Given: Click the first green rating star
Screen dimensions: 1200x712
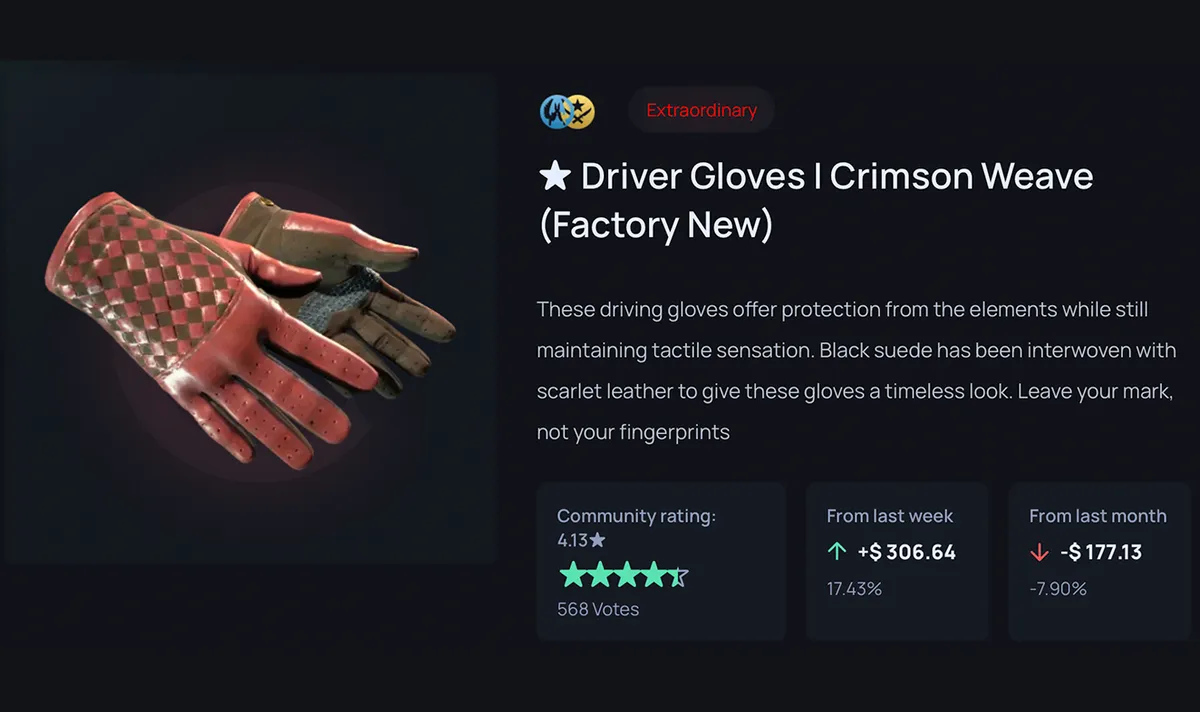Looking at the screenshot, I should (571, 575).
